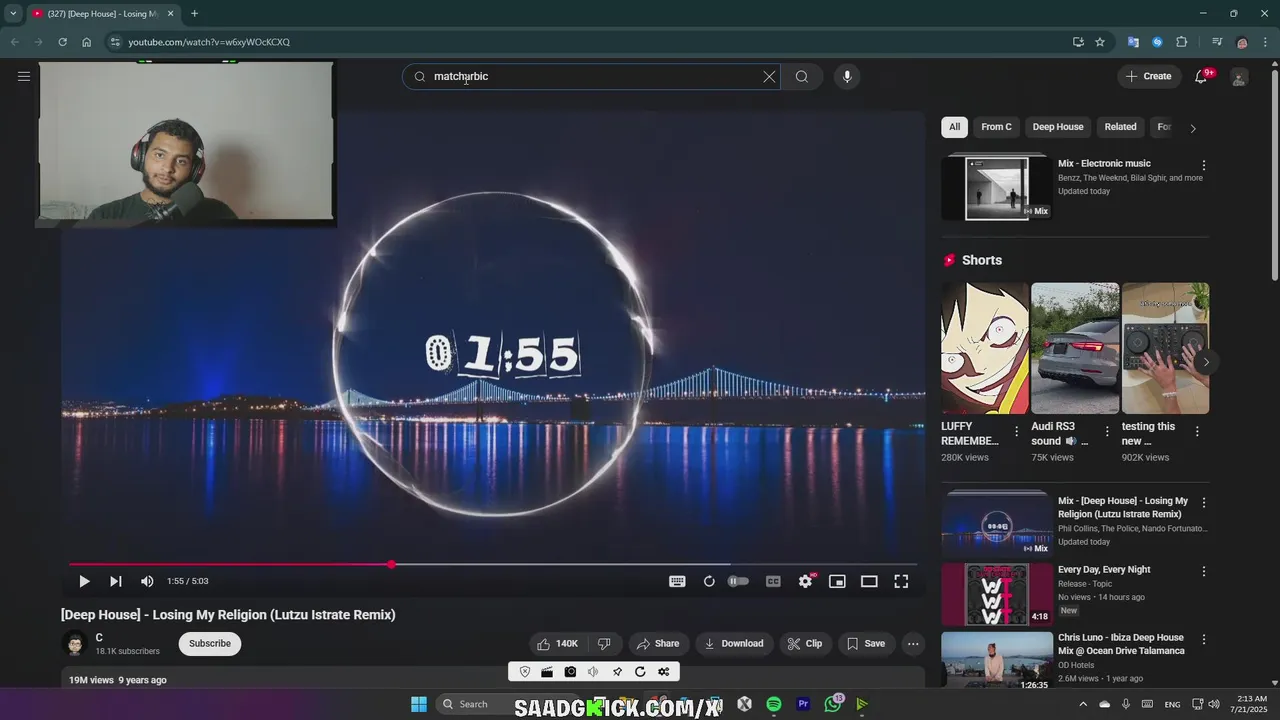Open the Audi RS3 sound short thumbnail

tap(1075, 348)
